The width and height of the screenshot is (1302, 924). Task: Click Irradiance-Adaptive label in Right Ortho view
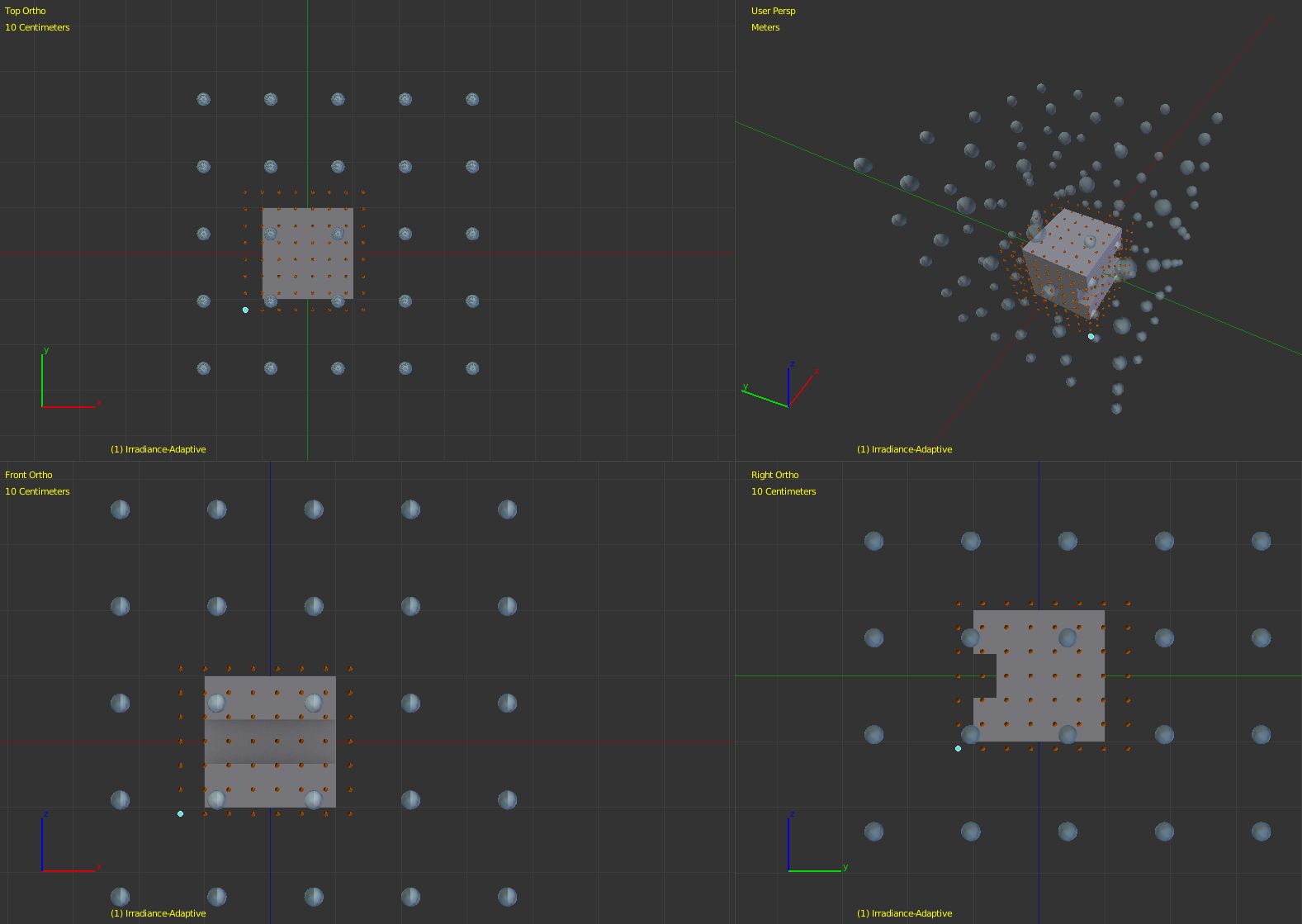pos(905,913)
